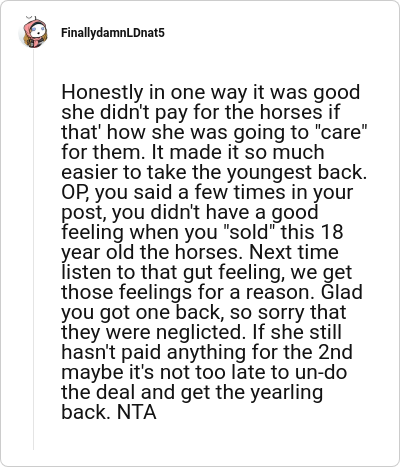The height and width of the screenshot is (467, 400).
Task: Click the number "18" in the comment
Action: pos(332,232)
